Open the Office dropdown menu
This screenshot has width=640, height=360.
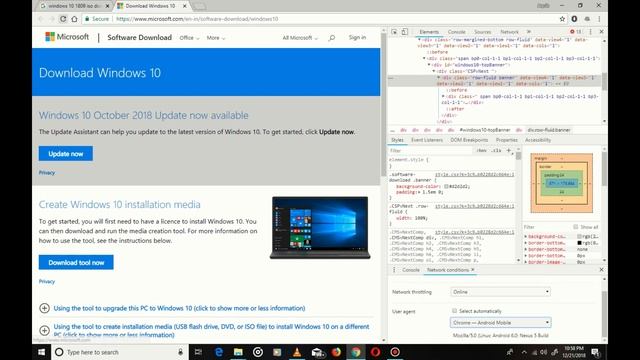pyautogui.click(x=189, y=38)
